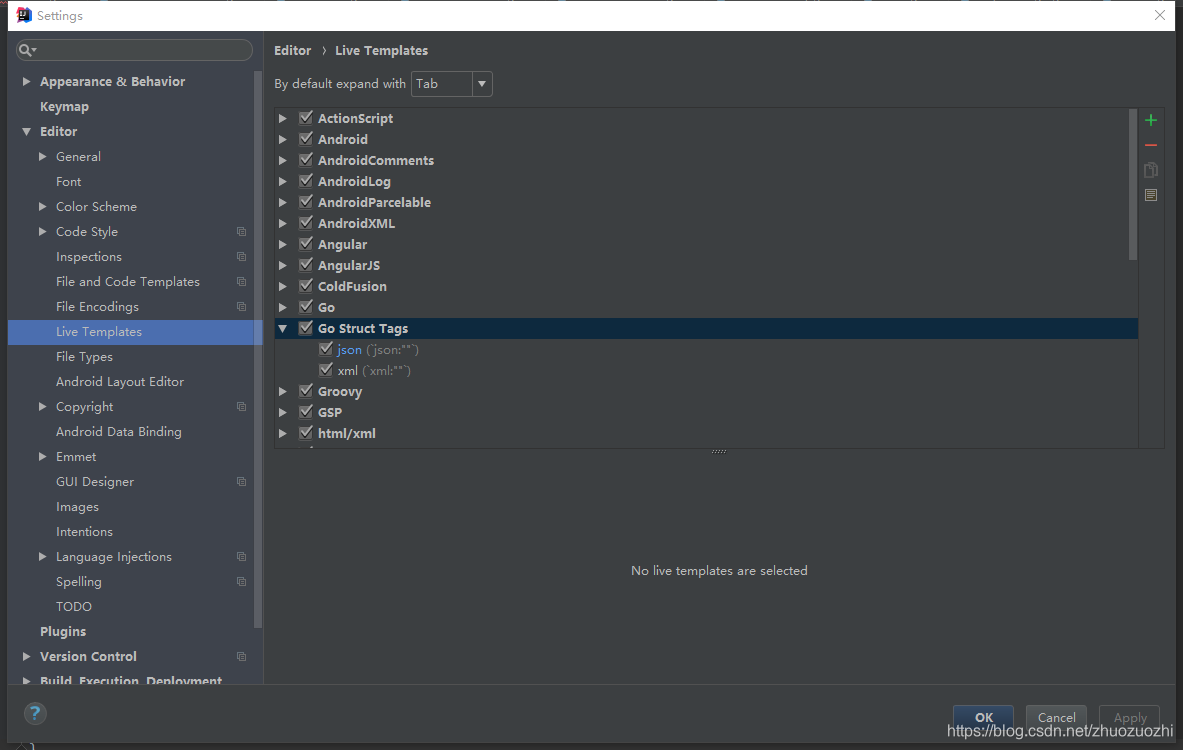Open the TODO settings page
1183x750 pixels.
click(74, 607)
